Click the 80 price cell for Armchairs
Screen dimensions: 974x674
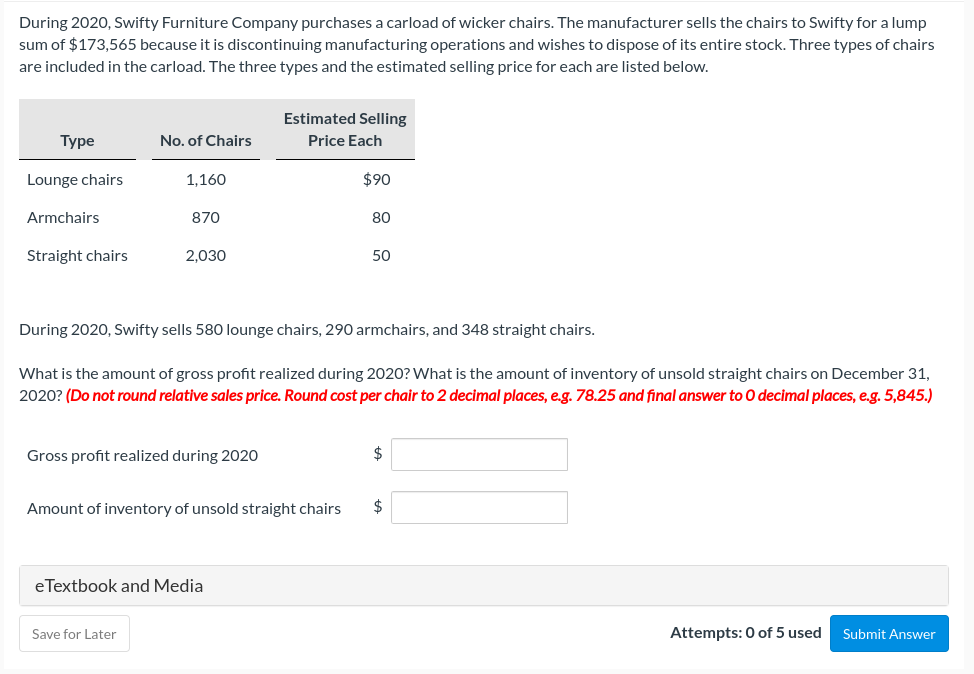tap(381, 217)
